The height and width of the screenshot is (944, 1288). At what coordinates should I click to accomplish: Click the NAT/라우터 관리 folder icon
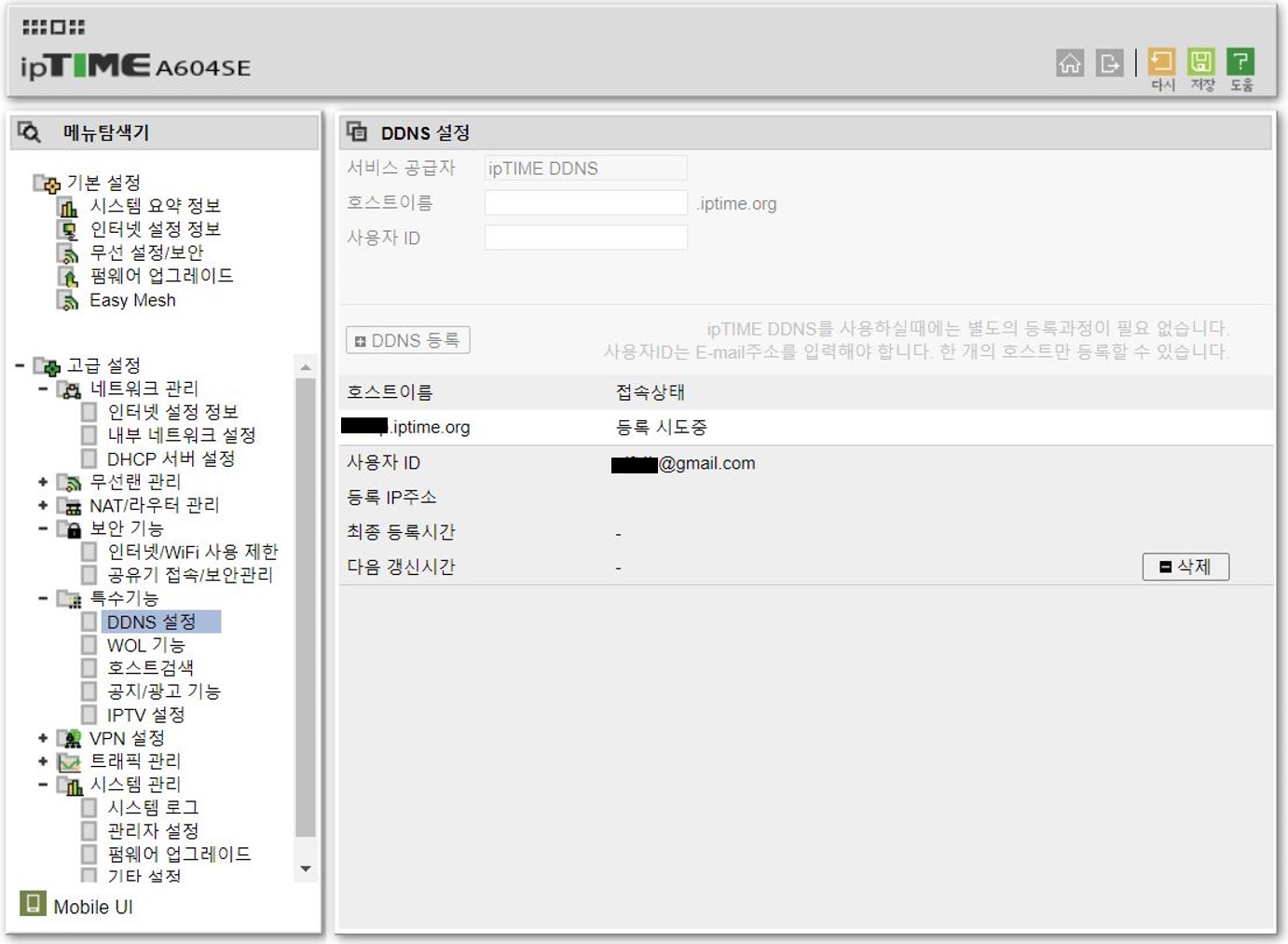tap(69, 506)
